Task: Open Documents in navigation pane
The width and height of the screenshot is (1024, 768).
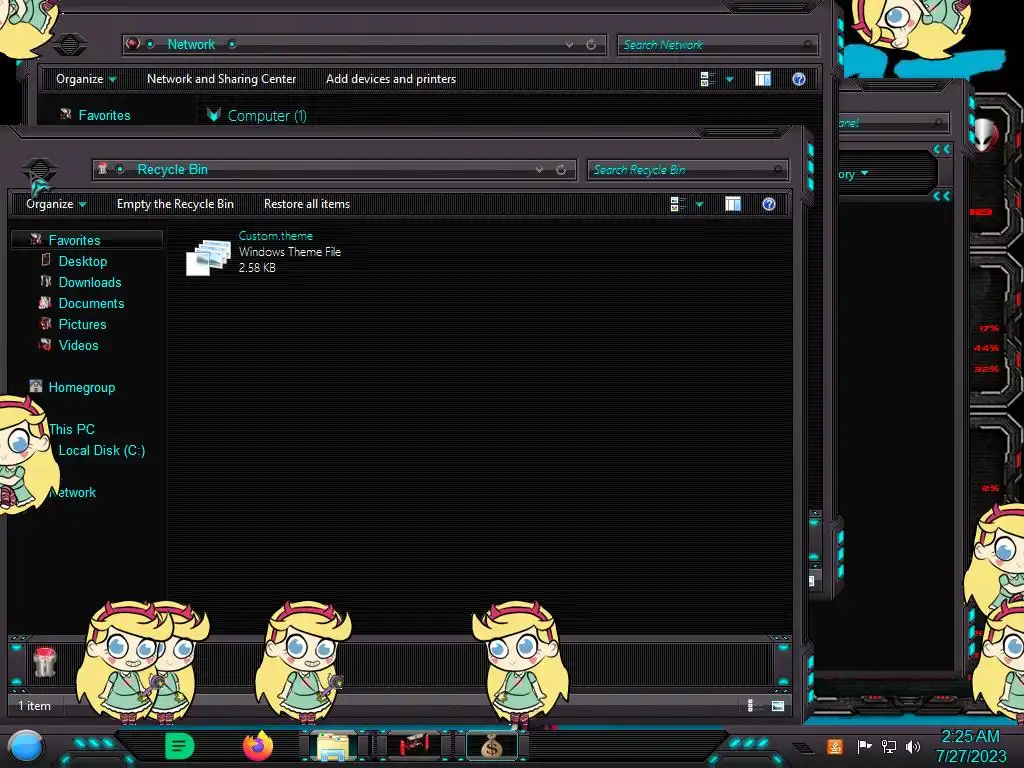Action: point(91,303)
